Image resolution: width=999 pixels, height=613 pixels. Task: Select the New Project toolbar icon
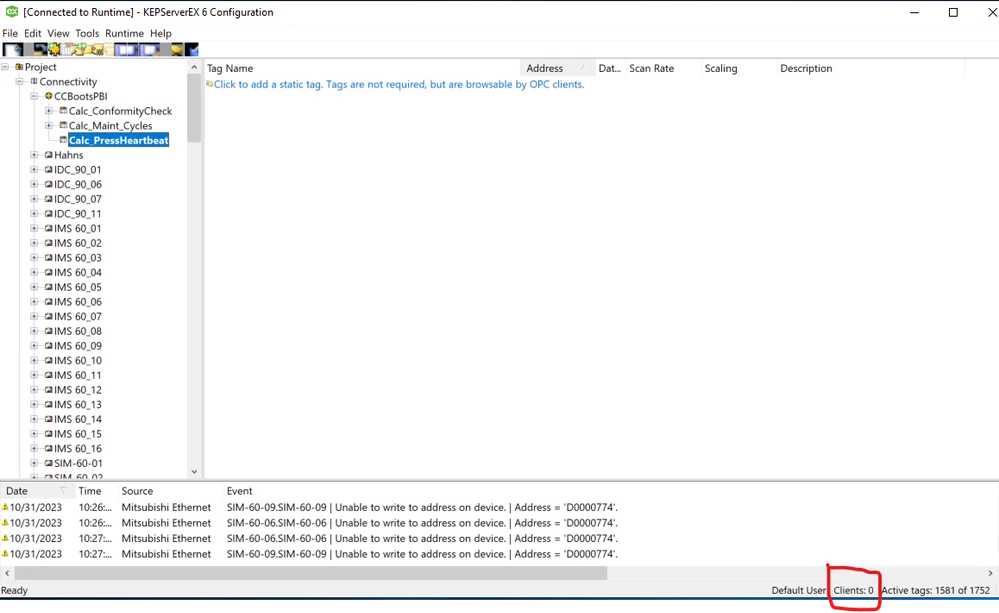click(x=11, y=48)
